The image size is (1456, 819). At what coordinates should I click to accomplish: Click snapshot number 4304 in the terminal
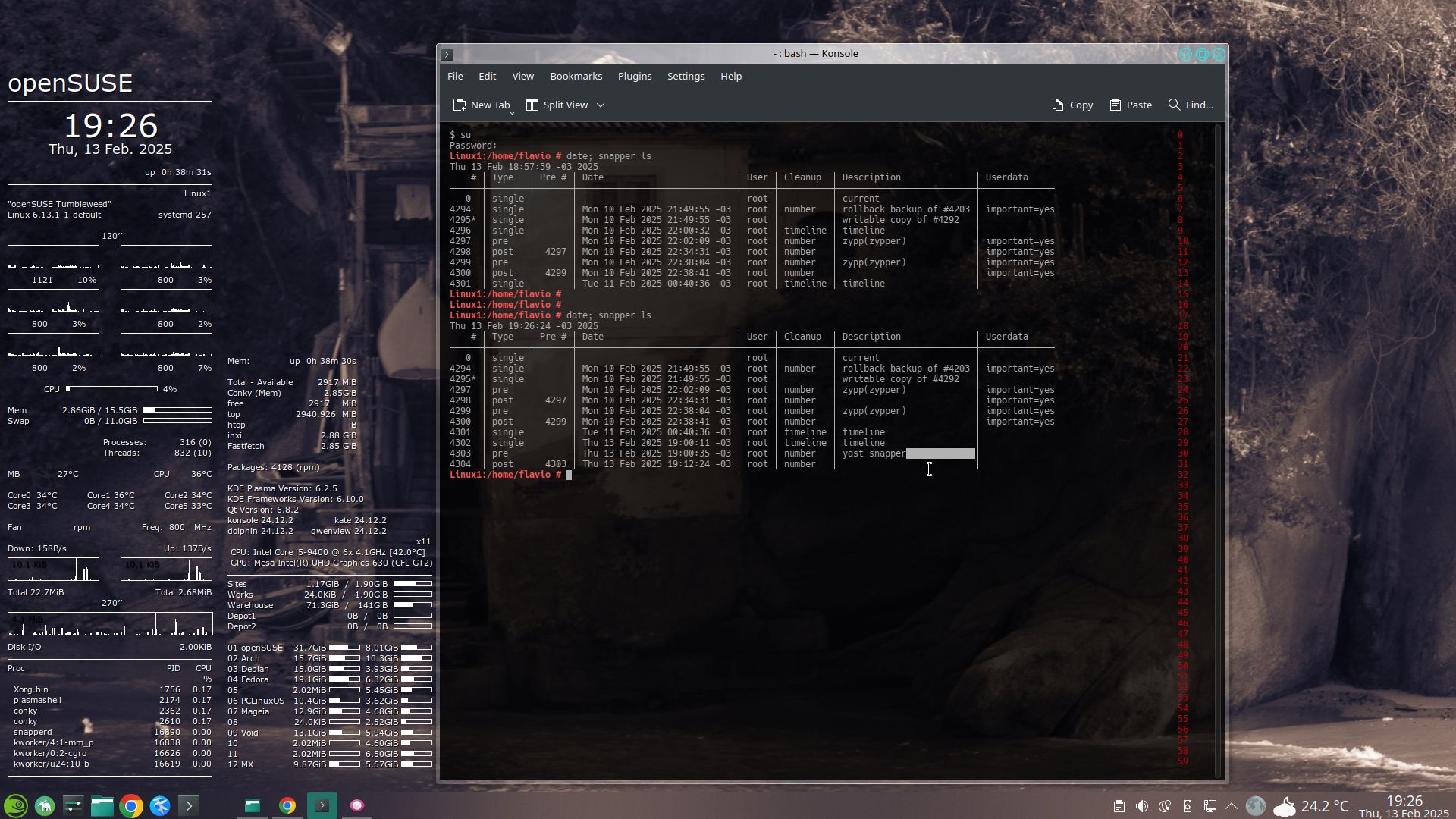coord(460,464)
